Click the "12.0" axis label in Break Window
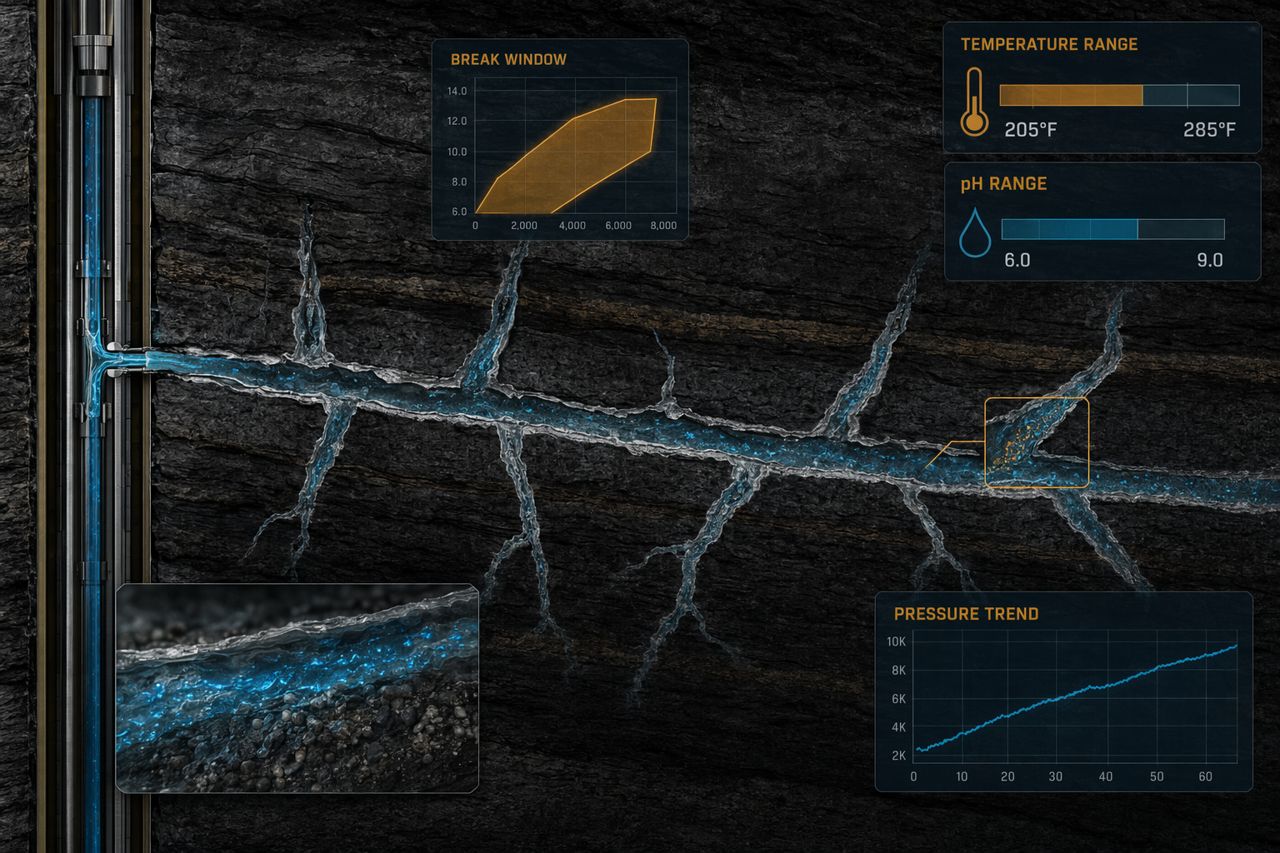The height and width of the screenshot is (853, 1280). click(x=457, y=121)
